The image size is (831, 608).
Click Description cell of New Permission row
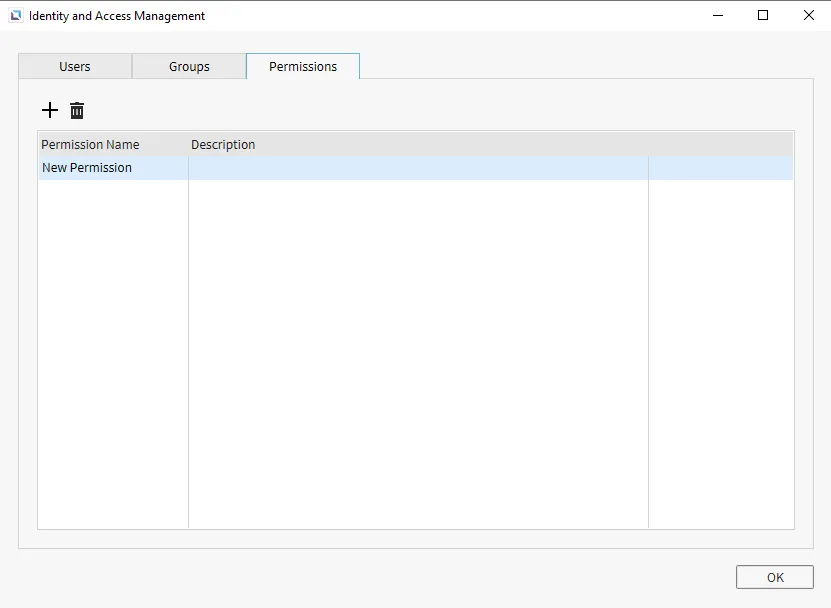coord(418,168)
